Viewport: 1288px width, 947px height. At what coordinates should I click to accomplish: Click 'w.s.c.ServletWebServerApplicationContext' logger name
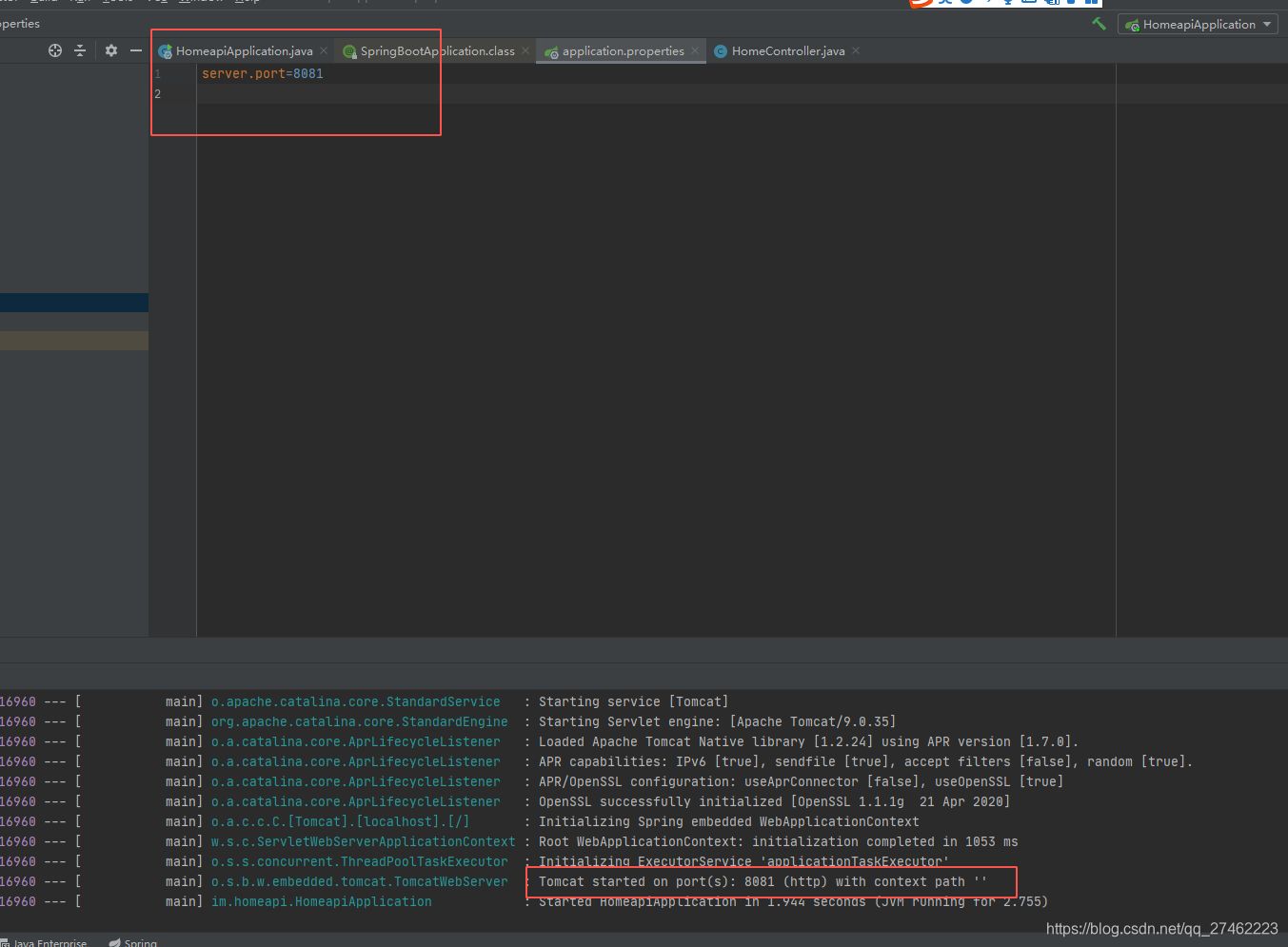pyautogui.click(x=363, y=842)
